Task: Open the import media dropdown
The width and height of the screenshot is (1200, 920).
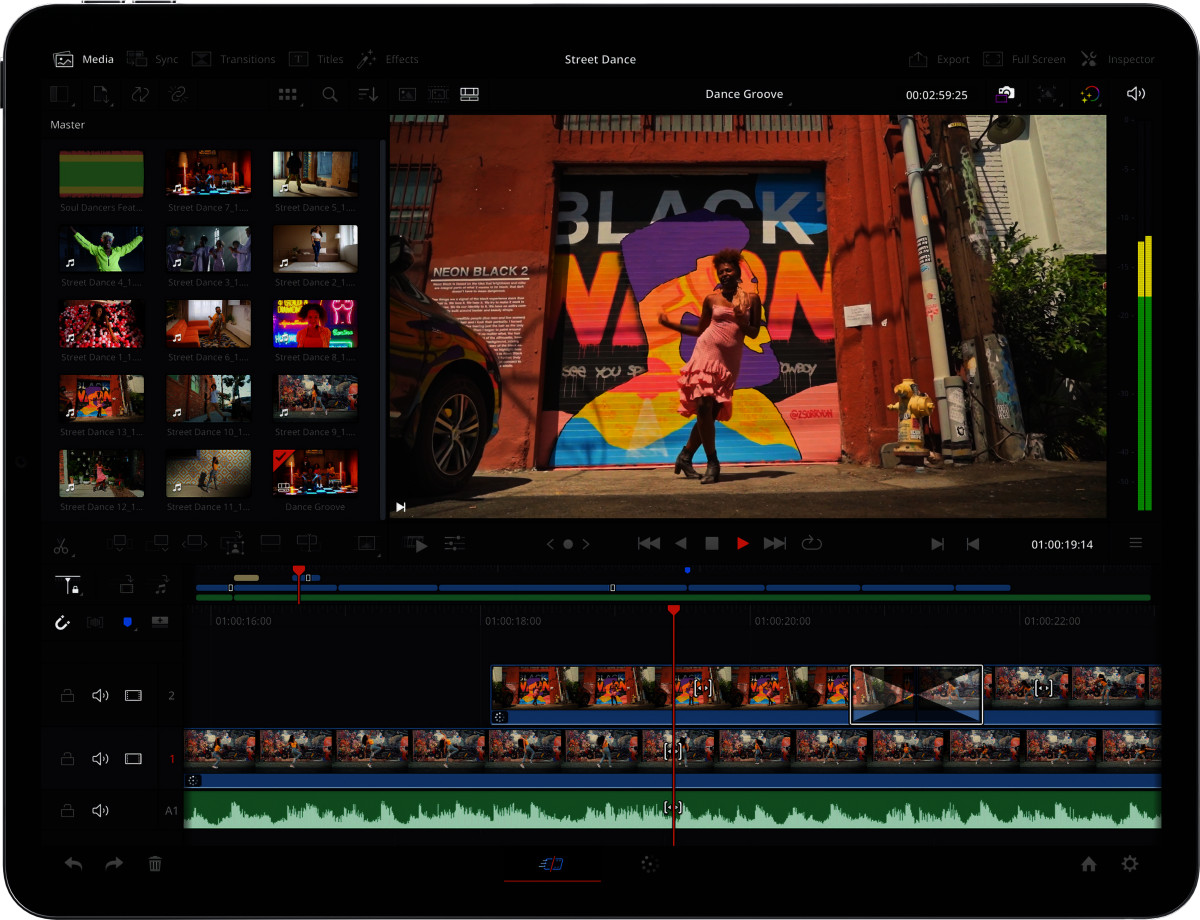Action: click(x=101, y=94)
